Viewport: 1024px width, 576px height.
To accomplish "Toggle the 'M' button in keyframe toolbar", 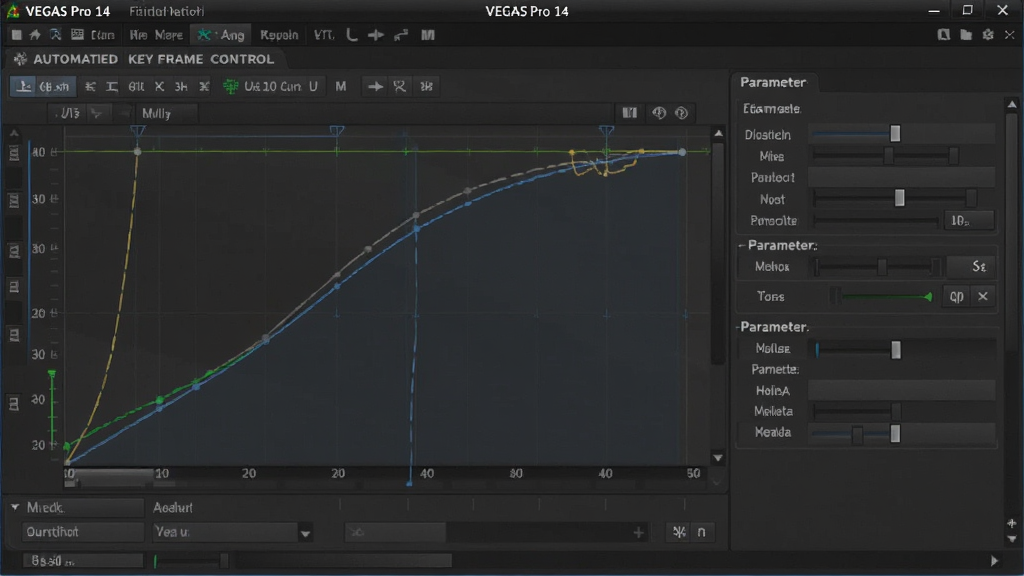I will coord(341,86).
